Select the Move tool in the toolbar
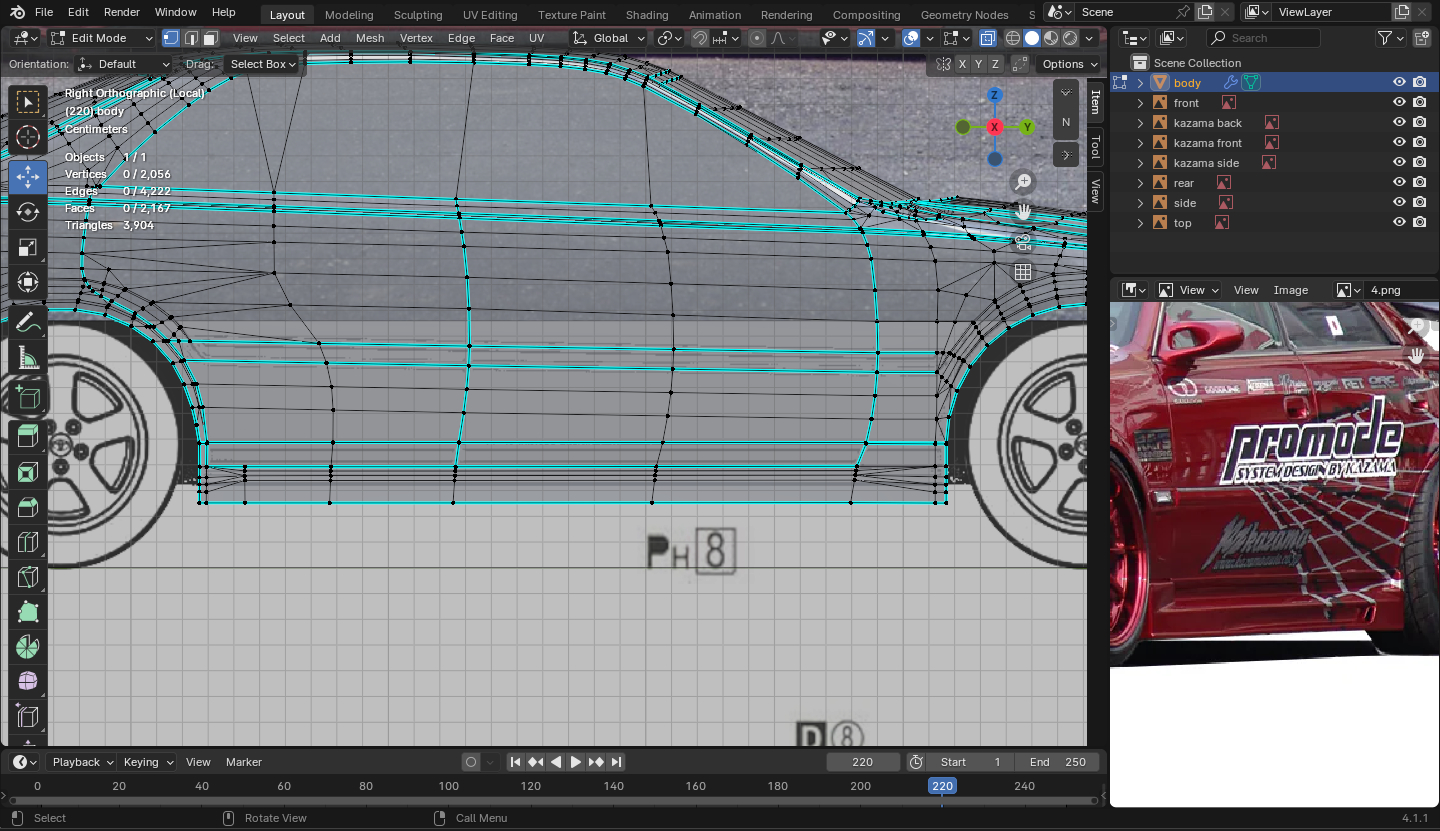Viewport: 1440px width, 831px height. click(28, 177)
